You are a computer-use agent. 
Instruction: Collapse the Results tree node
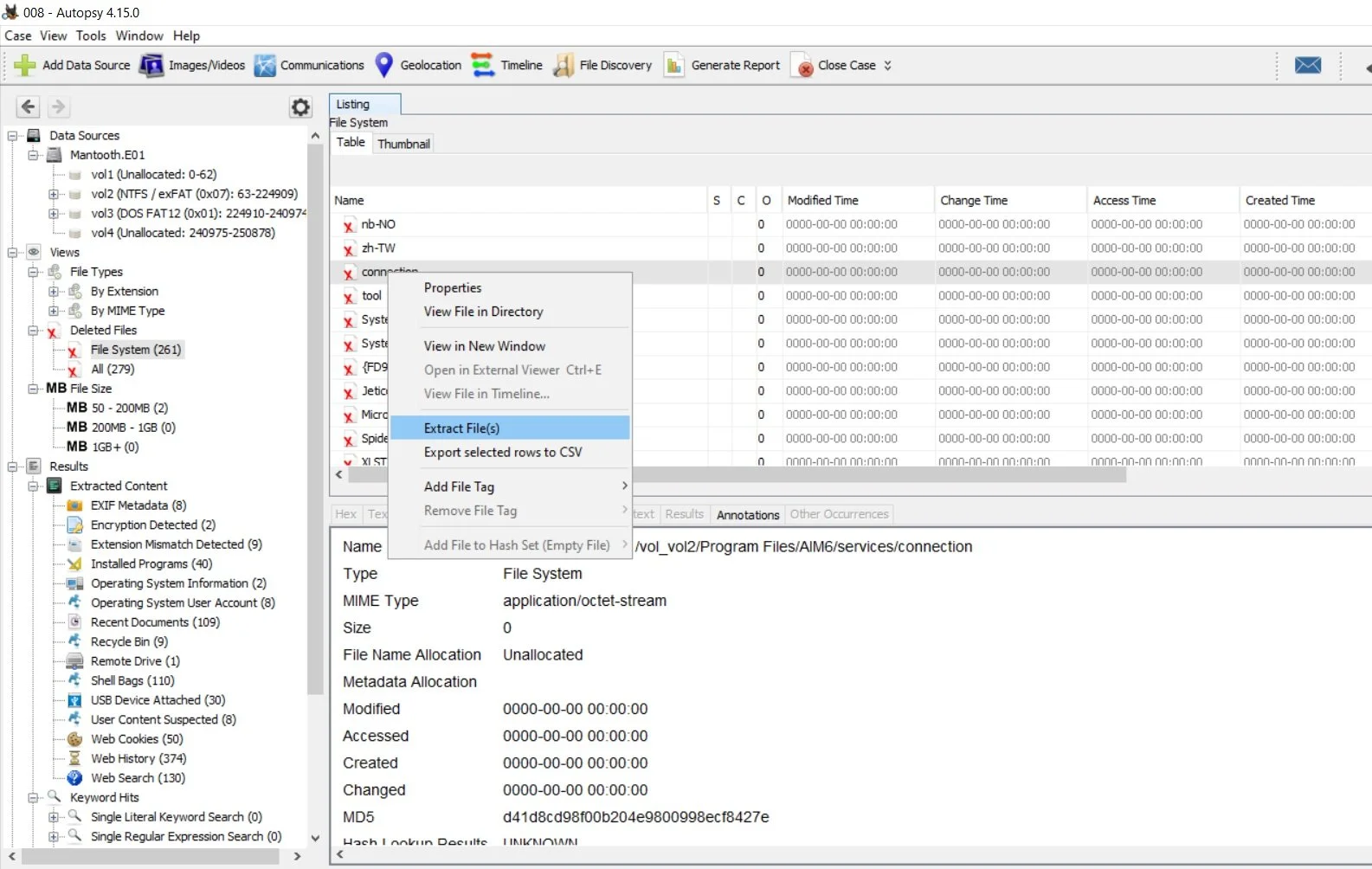coord(12,467)
